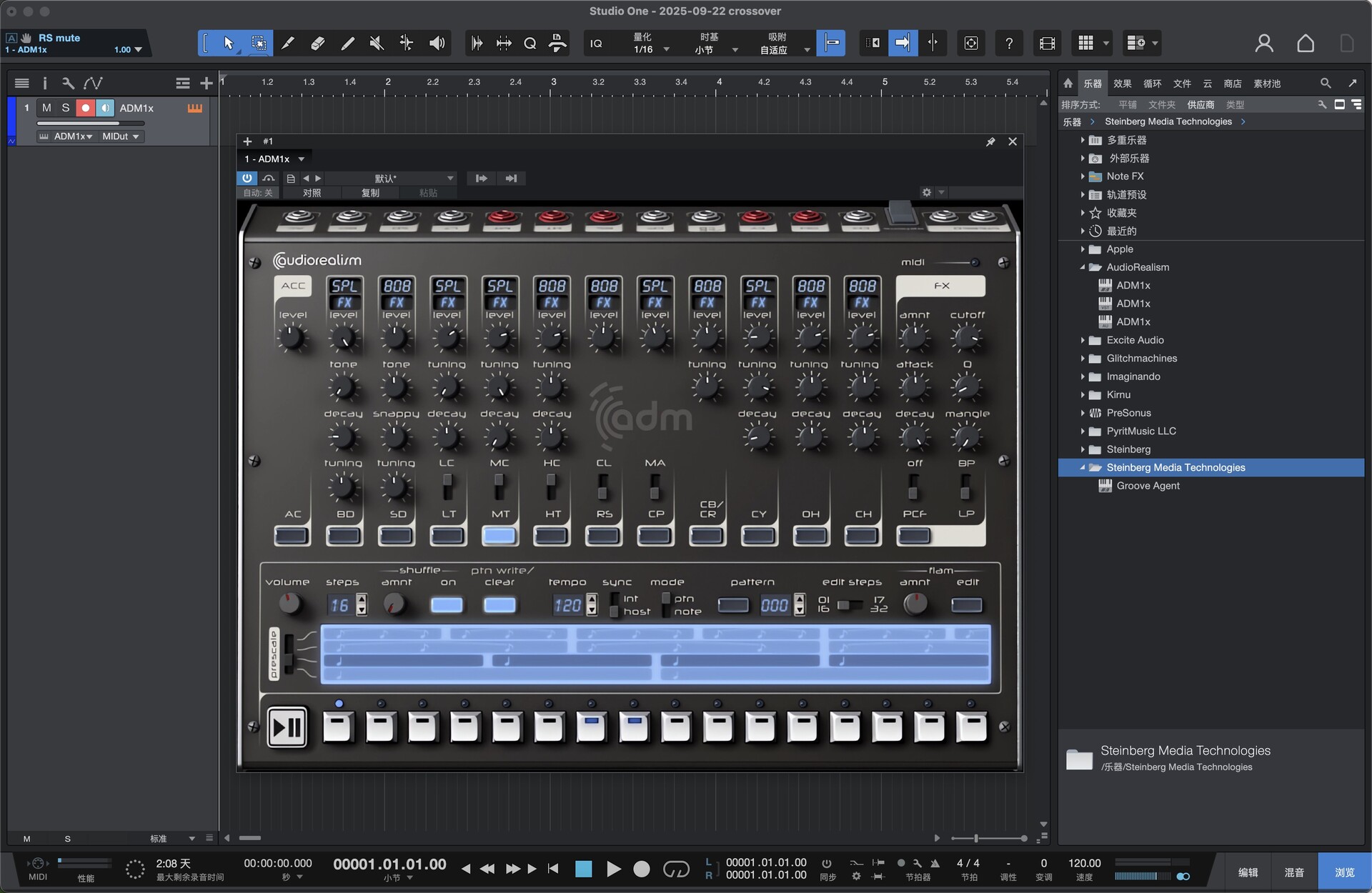Screen dimensions: 1372x893
Task: Click the 复制 copy button
Action: (x=370, y=193)
